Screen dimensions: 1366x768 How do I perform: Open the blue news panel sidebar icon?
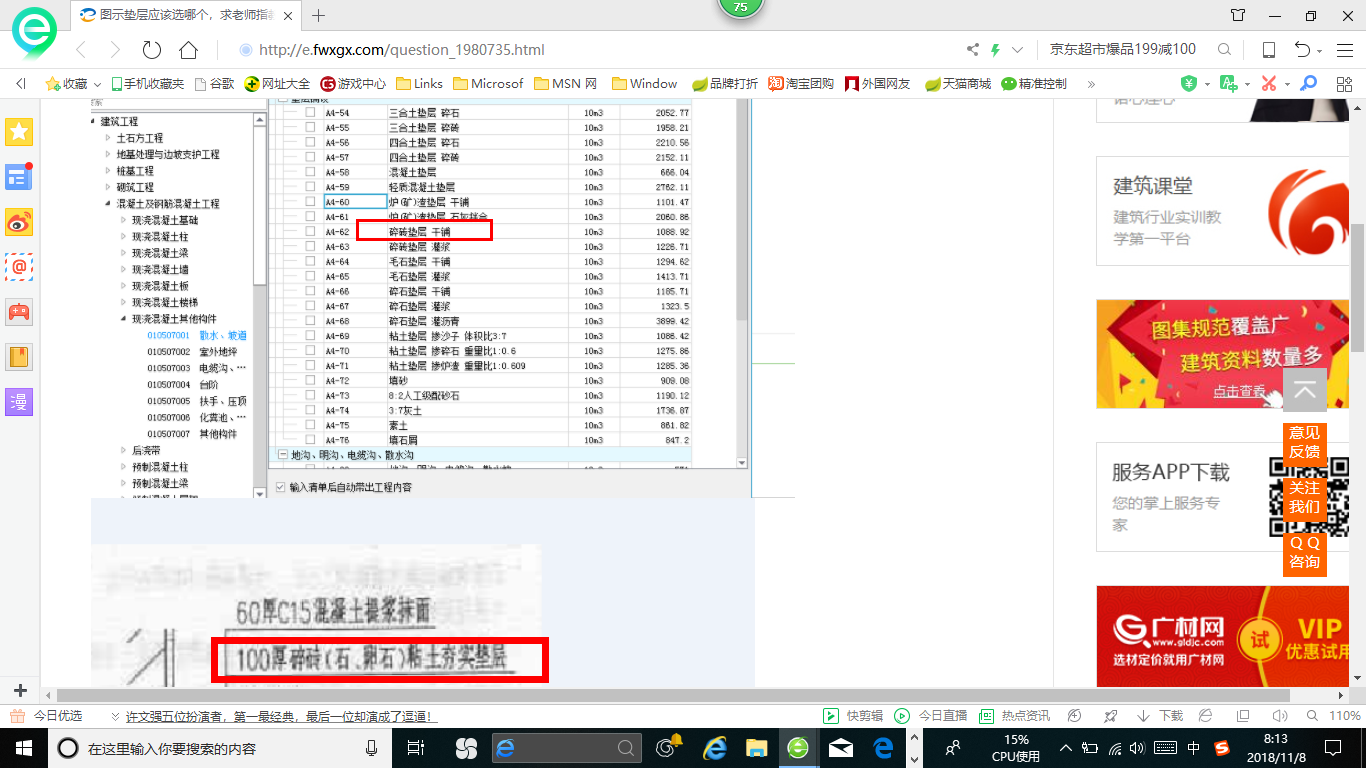click(20, 177)
